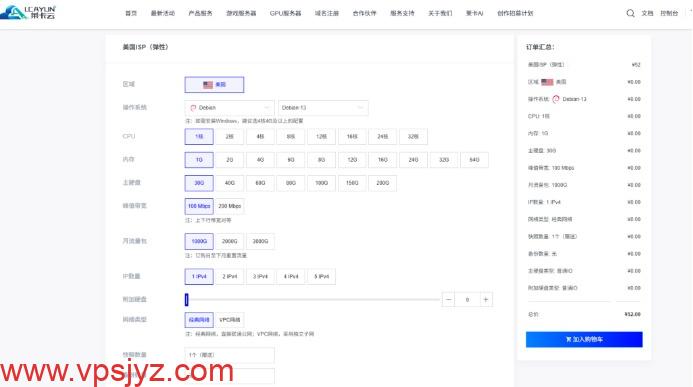The width and height of the screenshot is (693, 387).
Task: Open the 首页 nav item
Action: (x=131, y=13)
